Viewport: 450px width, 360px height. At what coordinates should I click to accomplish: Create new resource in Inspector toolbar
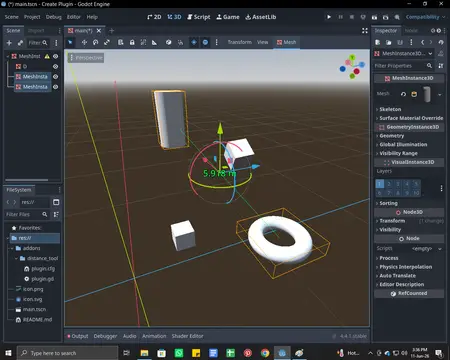pos(377,42)
